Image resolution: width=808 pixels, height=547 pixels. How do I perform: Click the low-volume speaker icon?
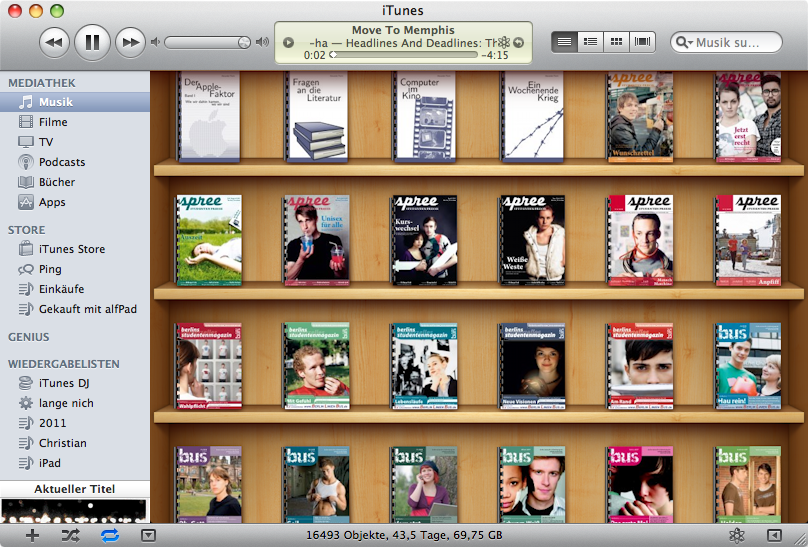[x=155, y=42]
